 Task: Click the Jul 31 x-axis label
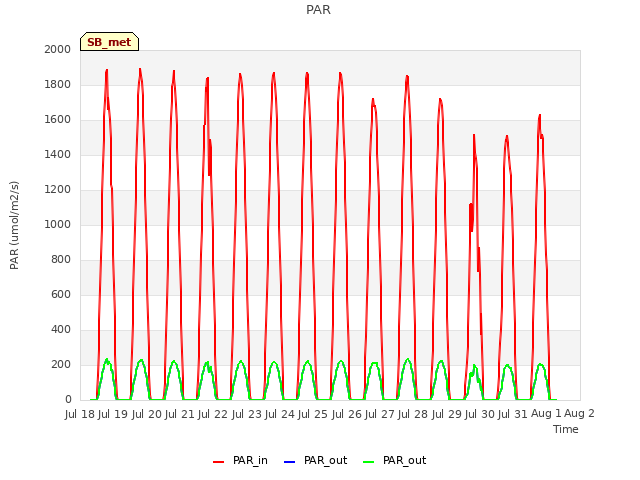click(513, 414)
